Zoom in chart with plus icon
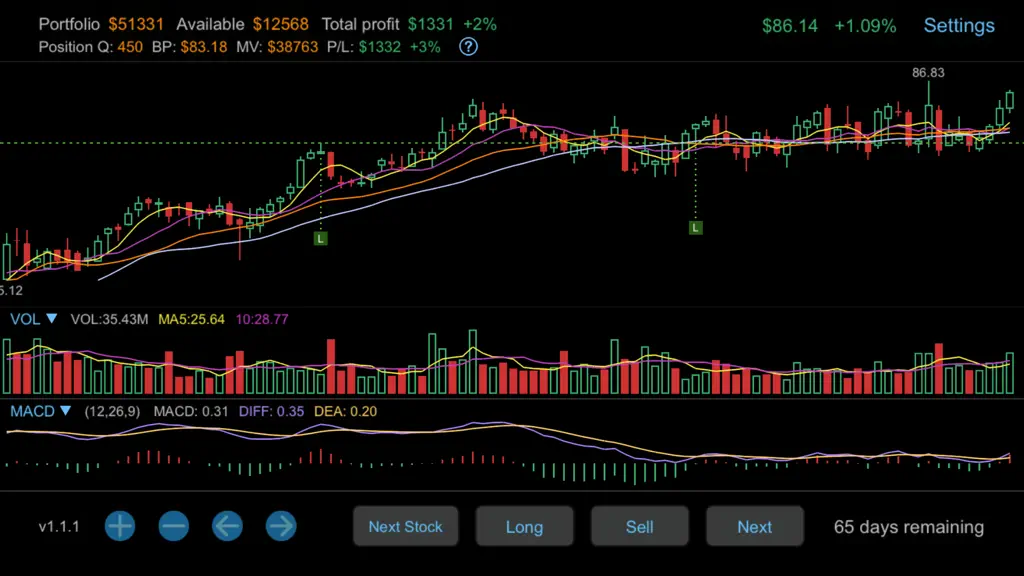 pyautogui.click(x=120, y=526)
